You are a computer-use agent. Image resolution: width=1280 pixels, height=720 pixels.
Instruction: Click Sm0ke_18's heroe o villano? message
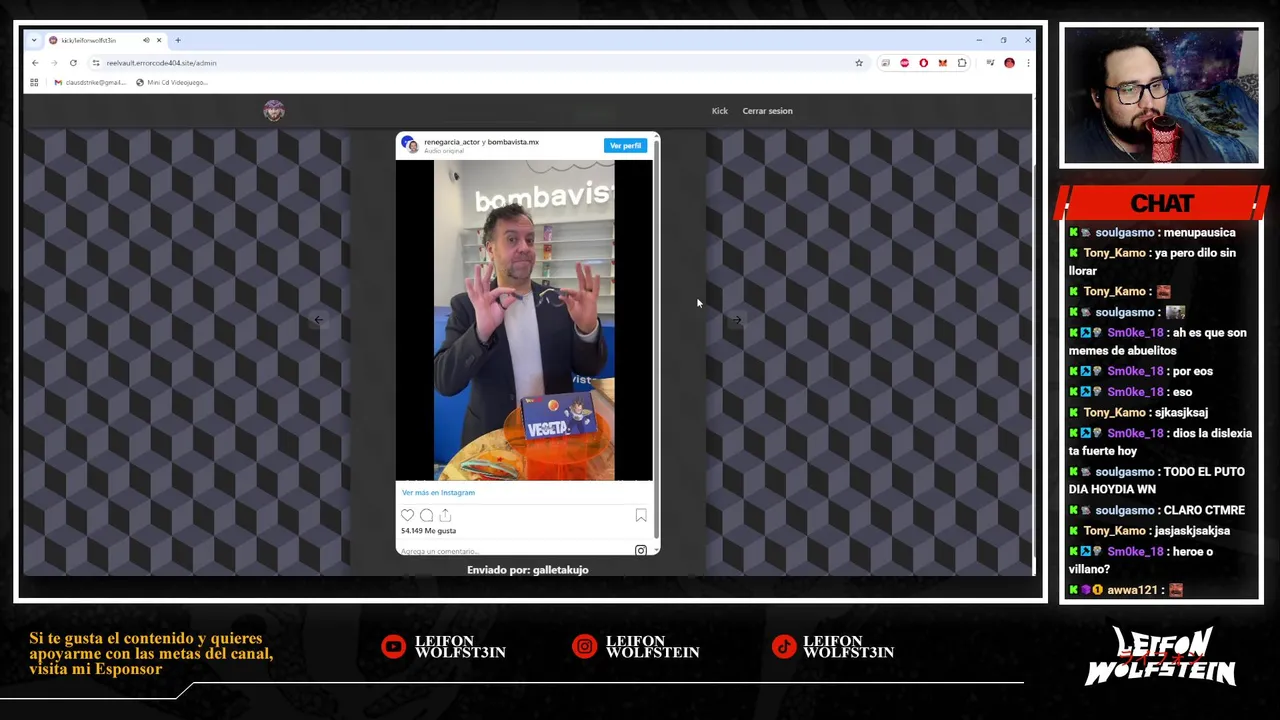pyautogui.click(x=1141, y=561)
